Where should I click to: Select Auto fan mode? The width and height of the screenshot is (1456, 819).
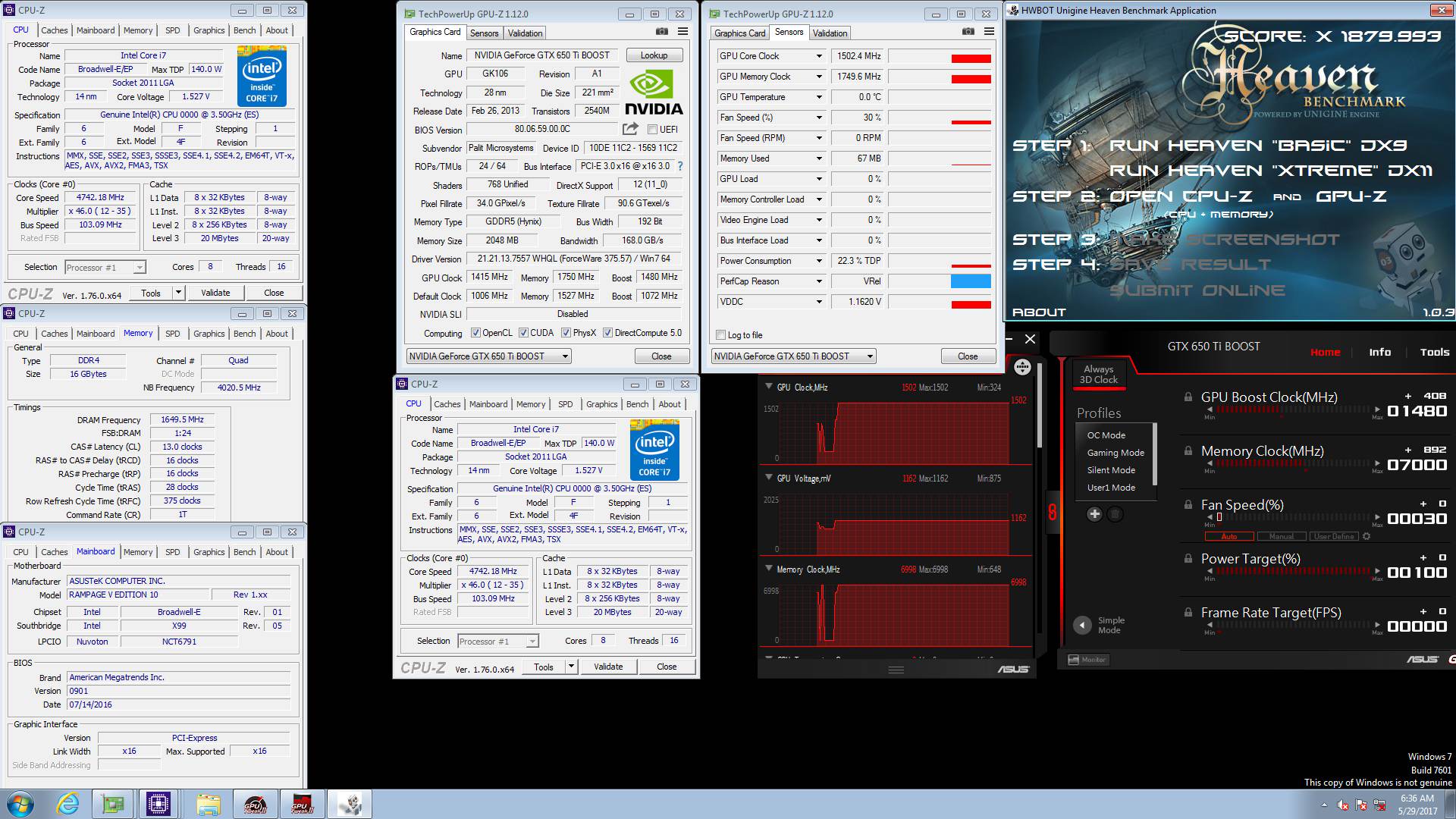coord(1228,536)
